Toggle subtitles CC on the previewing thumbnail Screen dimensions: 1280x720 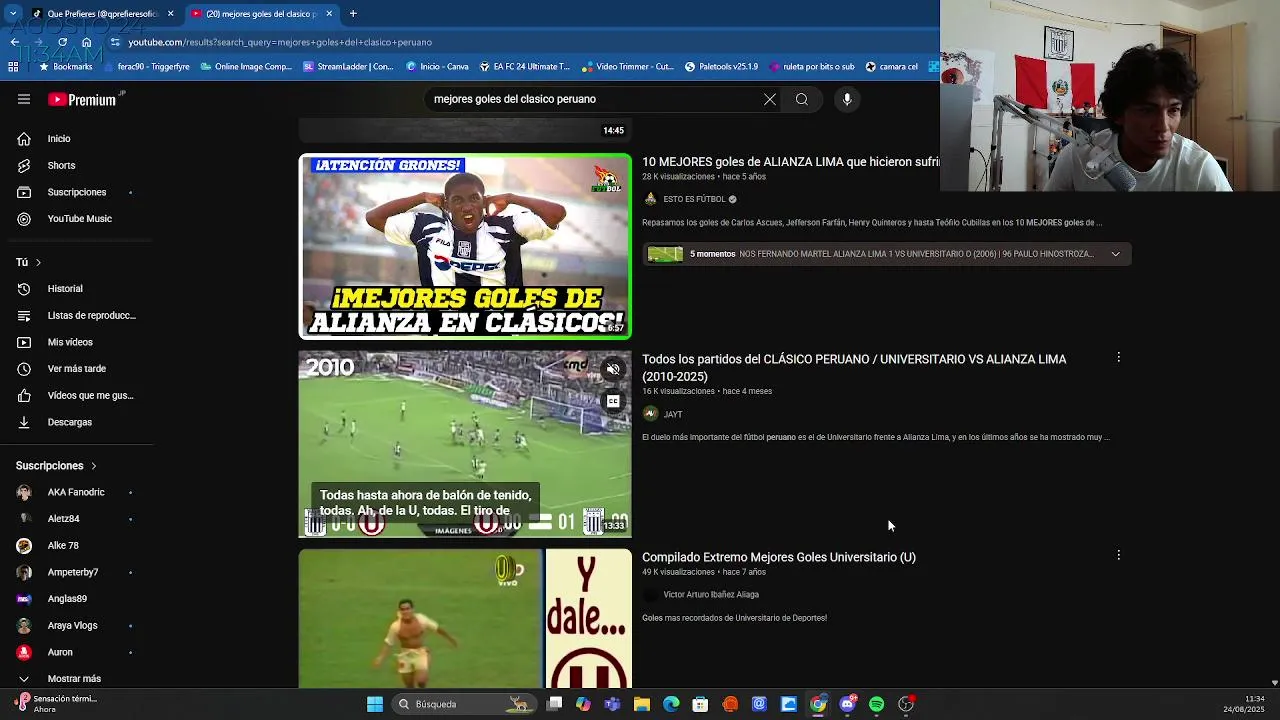click(x=613, y=401)
